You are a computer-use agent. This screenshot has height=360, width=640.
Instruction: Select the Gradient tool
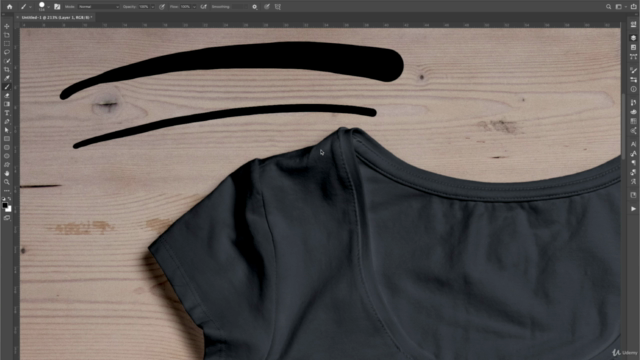[7, 104]
